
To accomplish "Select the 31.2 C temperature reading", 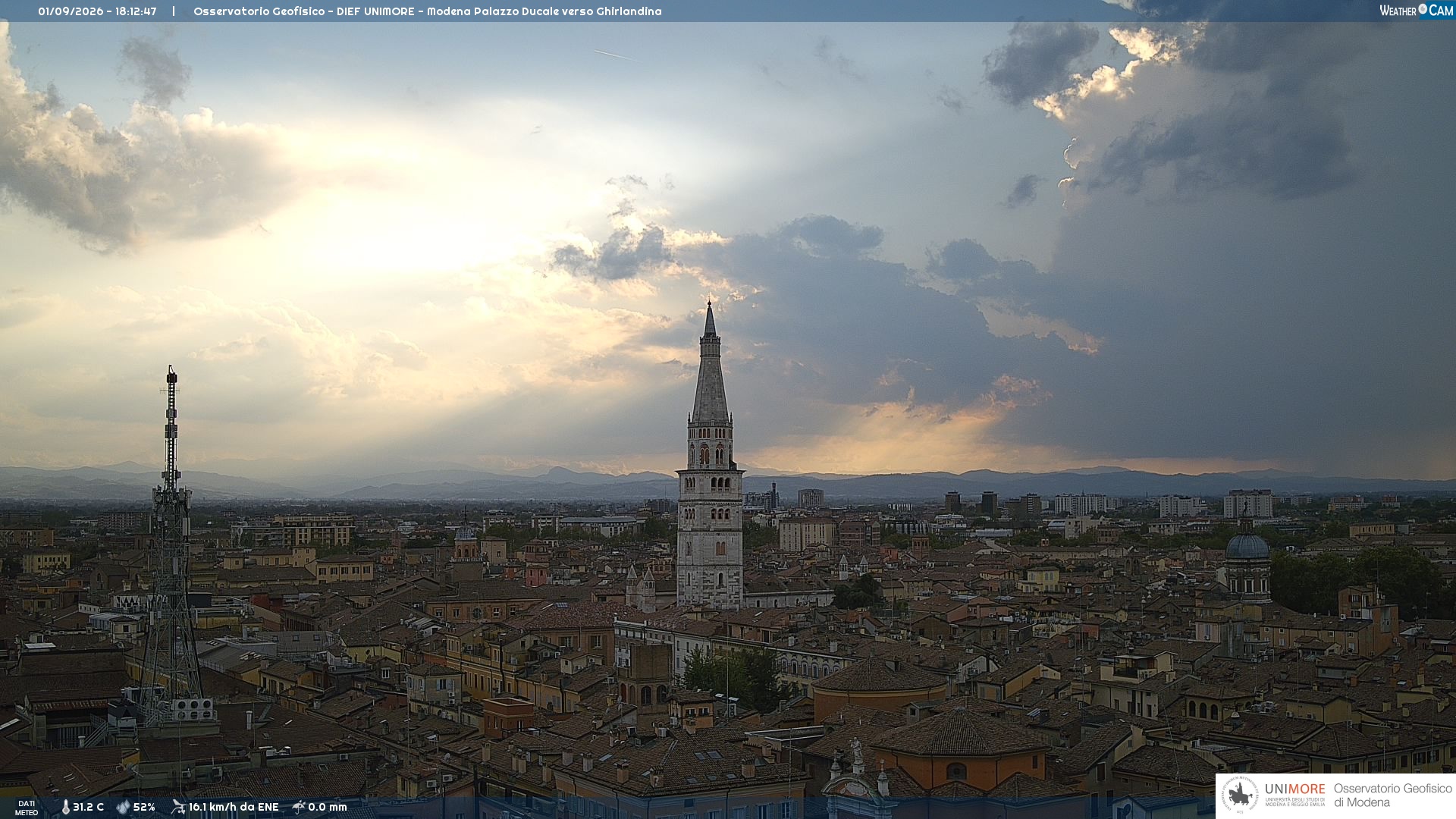I will pos(88,807).
